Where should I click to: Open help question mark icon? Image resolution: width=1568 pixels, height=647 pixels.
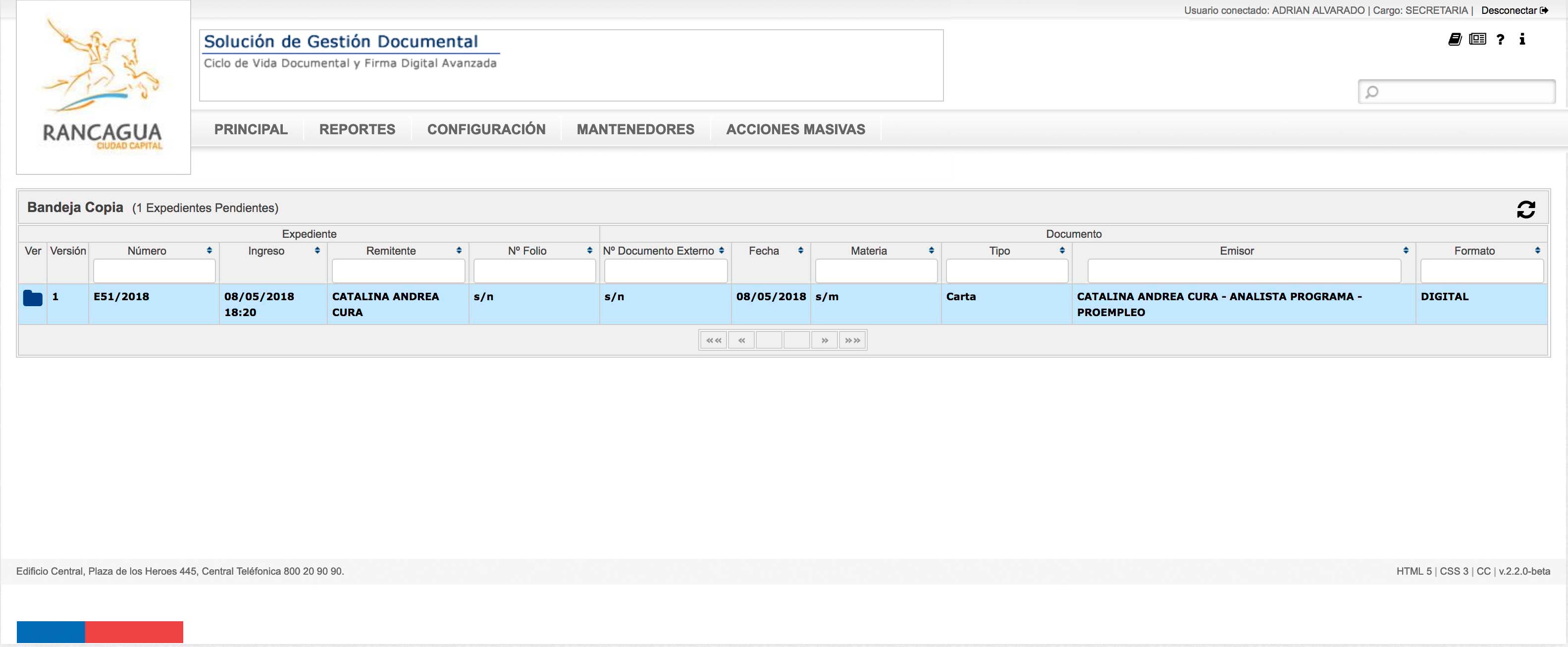pos(1501,40)
